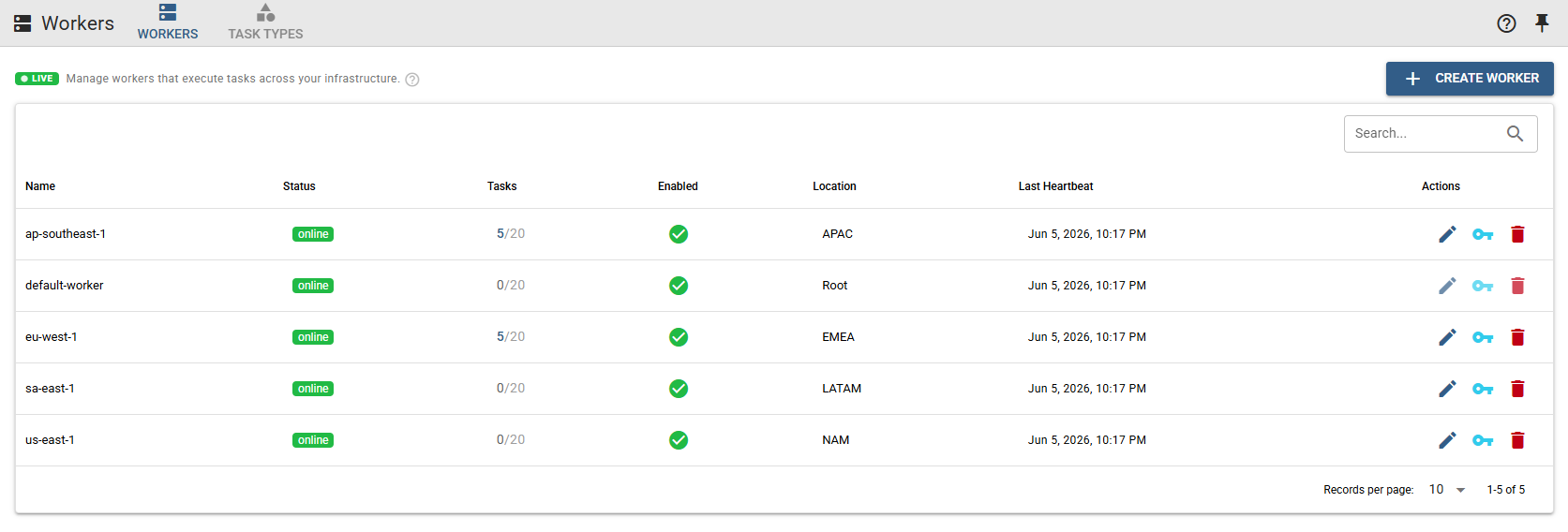1568x532 pixels.
Task: Click the Root location cell
Action: coord(835,286)
